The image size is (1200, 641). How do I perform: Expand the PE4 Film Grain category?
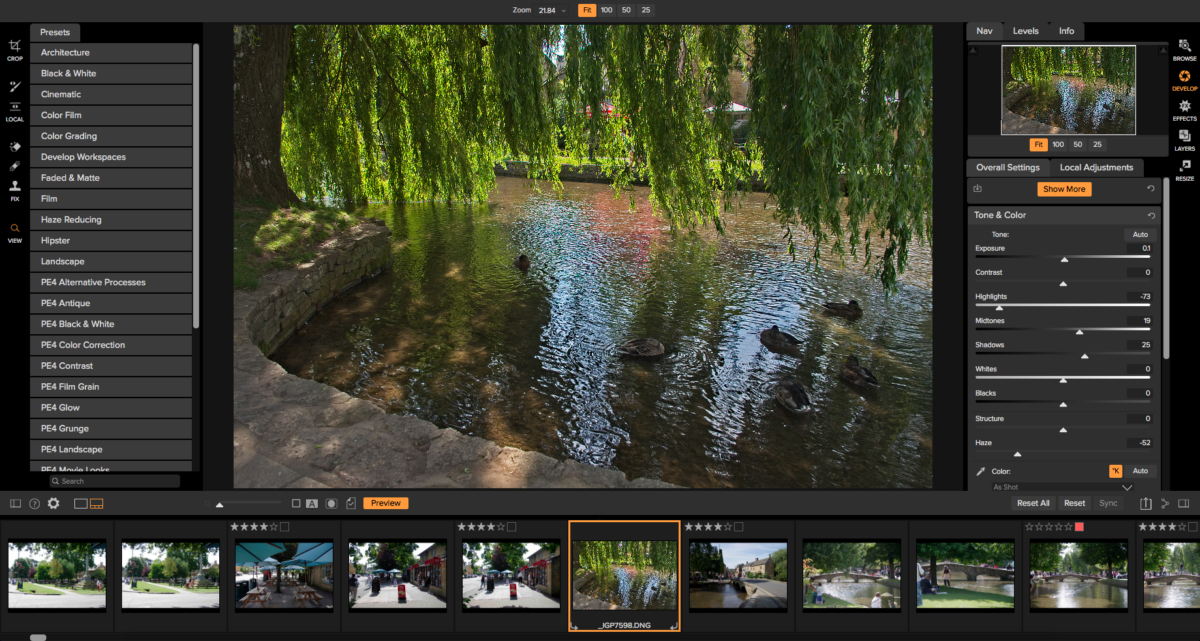(111, 386)
